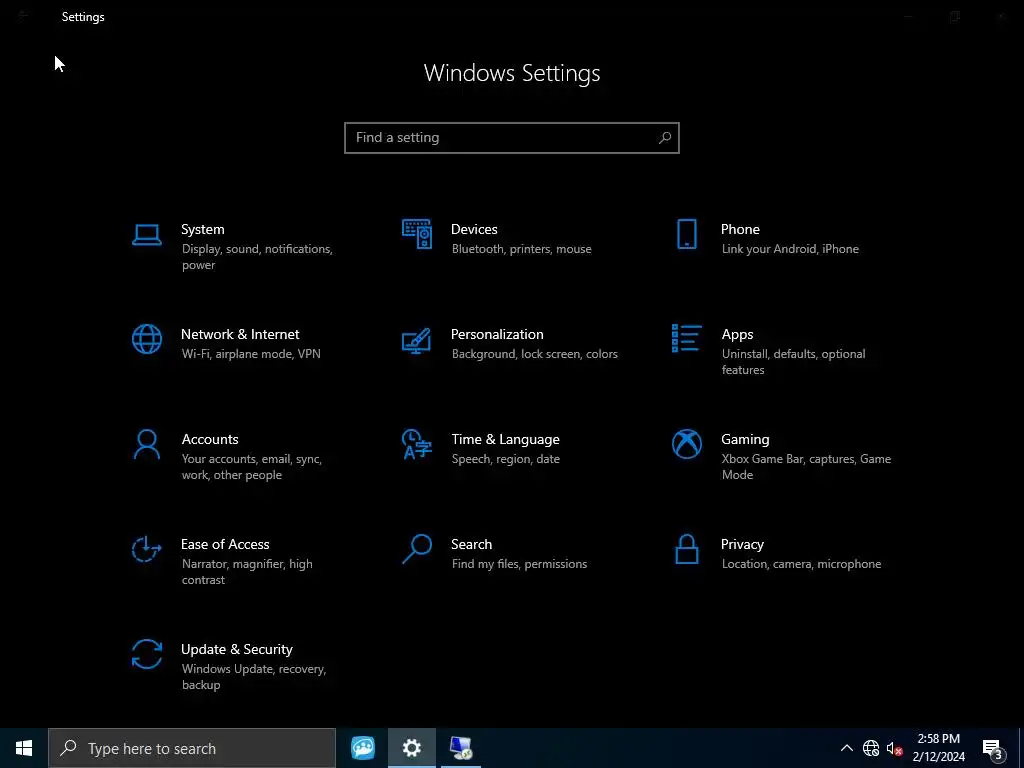1024x768 pixels.
Task: Click "Find my files, permissions" description
Action: 519,564
